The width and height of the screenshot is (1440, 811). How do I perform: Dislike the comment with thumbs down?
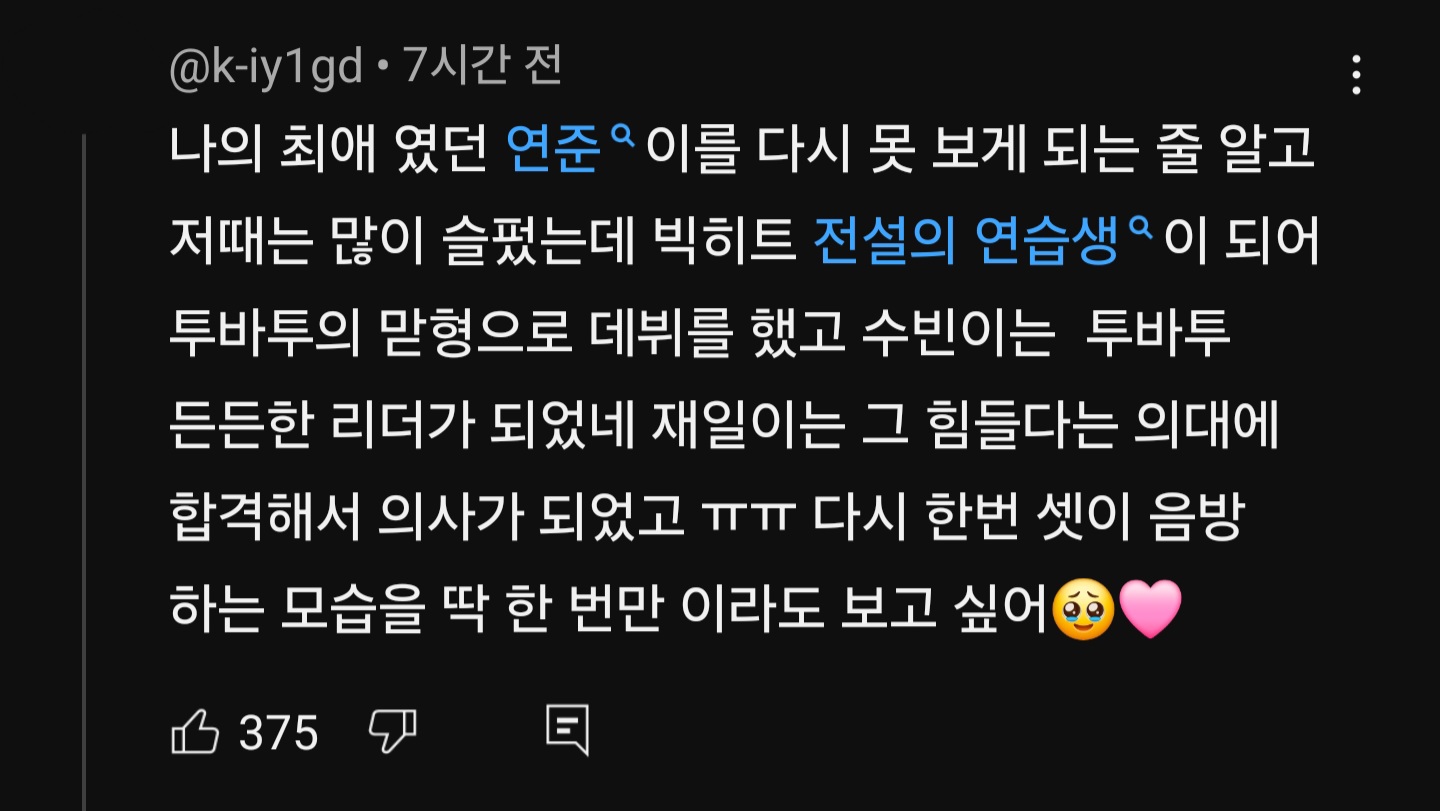pyautogui.click(x=392, y=732)
